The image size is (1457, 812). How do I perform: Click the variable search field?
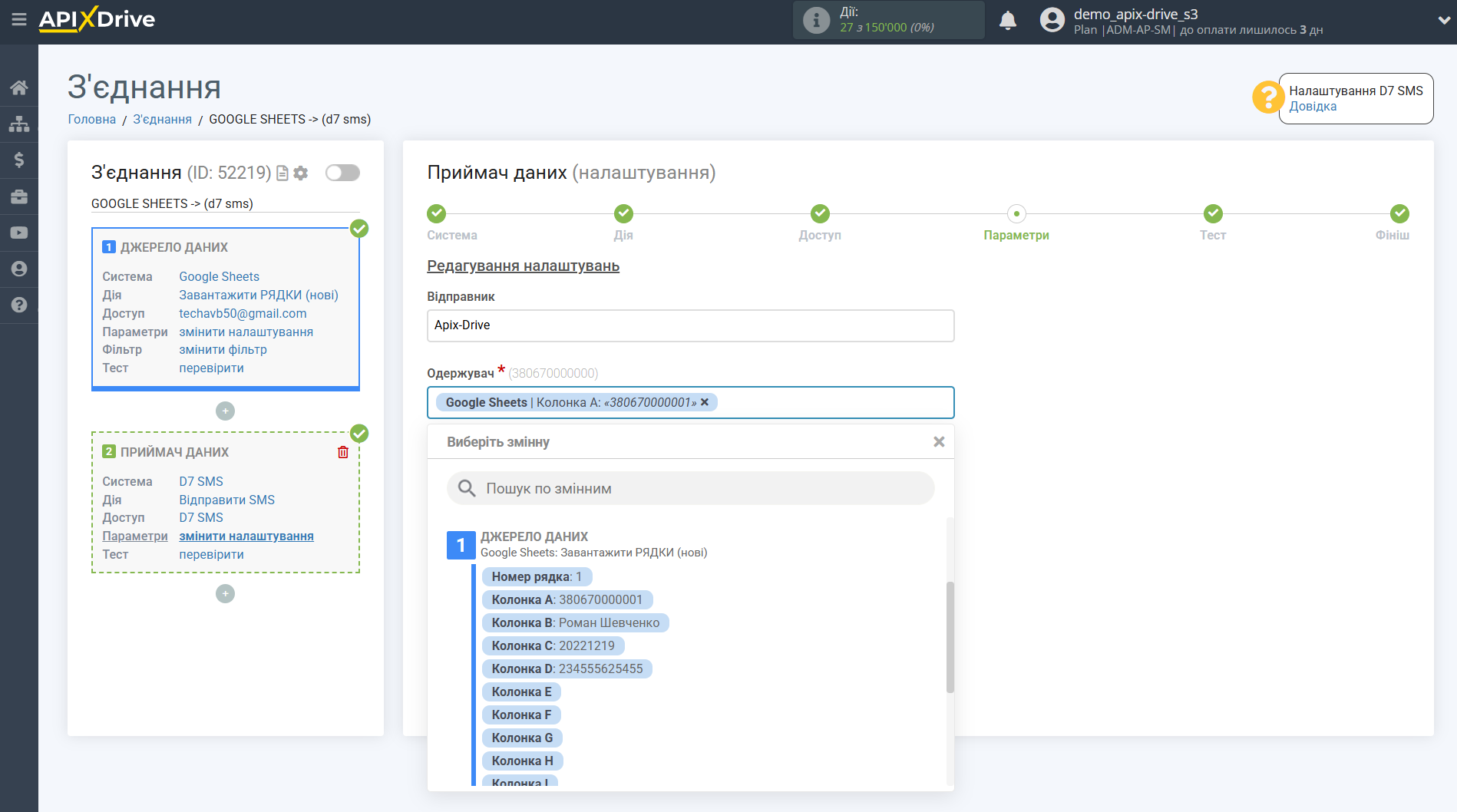click(x=691, y=488)
